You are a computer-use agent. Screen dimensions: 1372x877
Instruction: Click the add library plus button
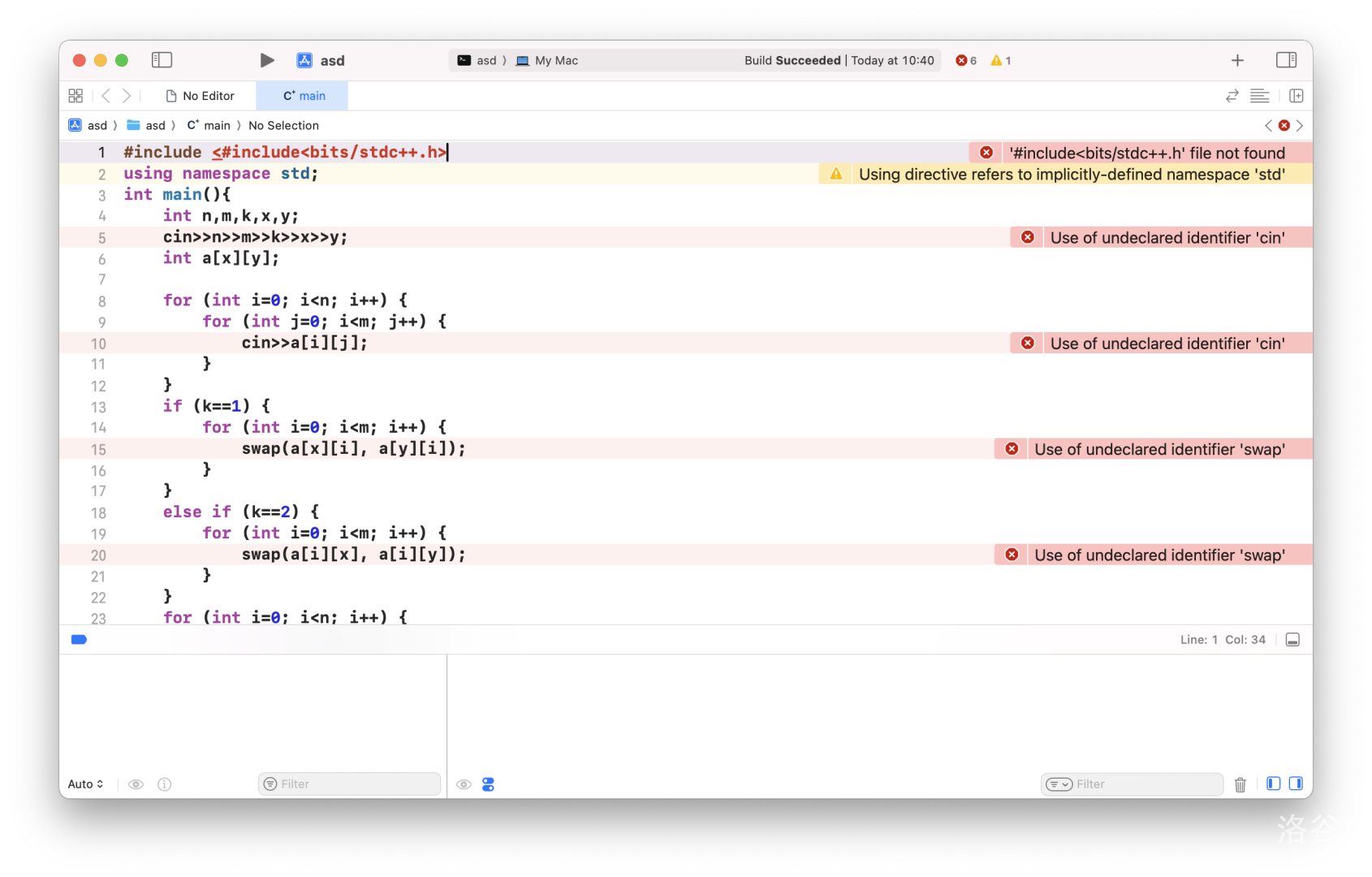point(1237,60)
